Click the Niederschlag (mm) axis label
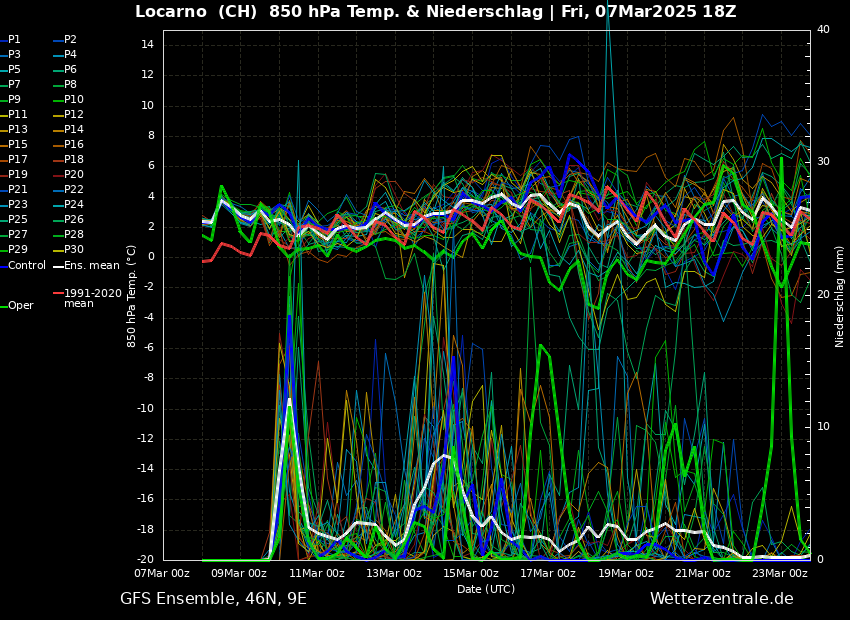Screen dimensions: 850x620 pos(840,296)
